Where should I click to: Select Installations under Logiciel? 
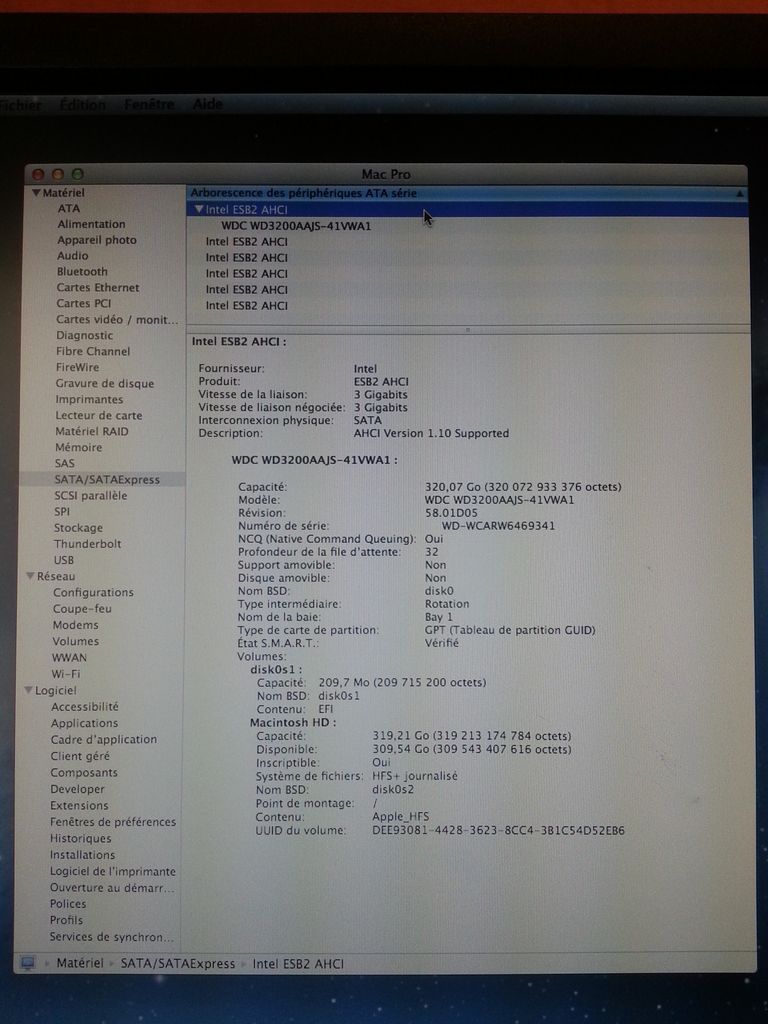[83, 854]
